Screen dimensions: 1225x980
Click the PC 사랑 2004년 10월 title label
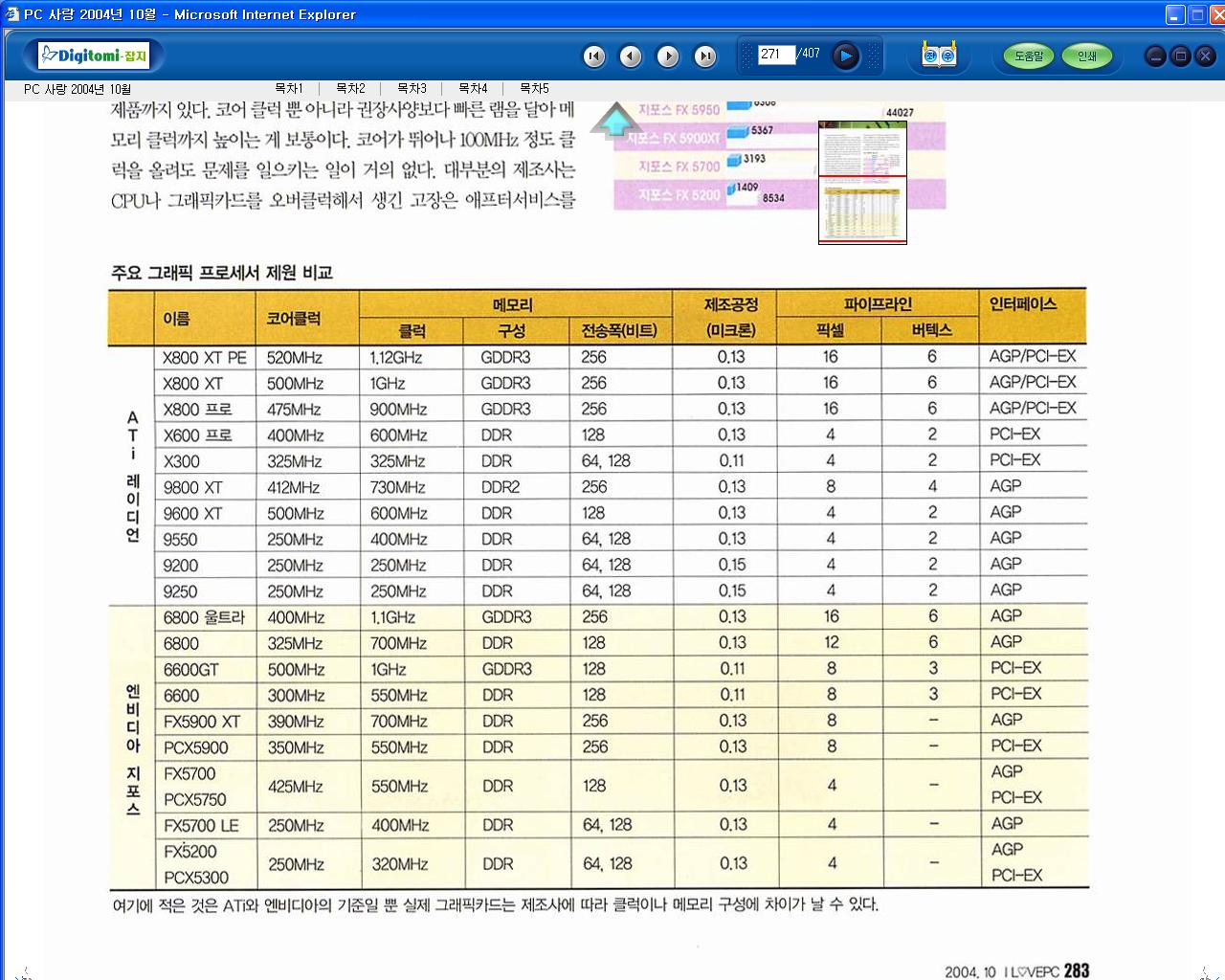[78, 89]
